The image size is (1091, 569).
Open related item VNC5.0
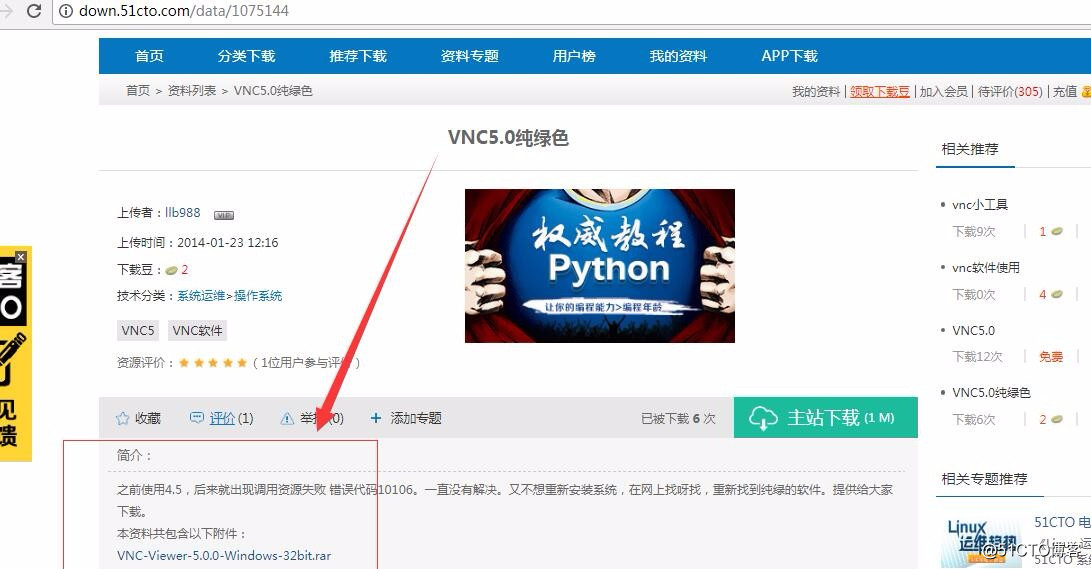tap(973, 330)
